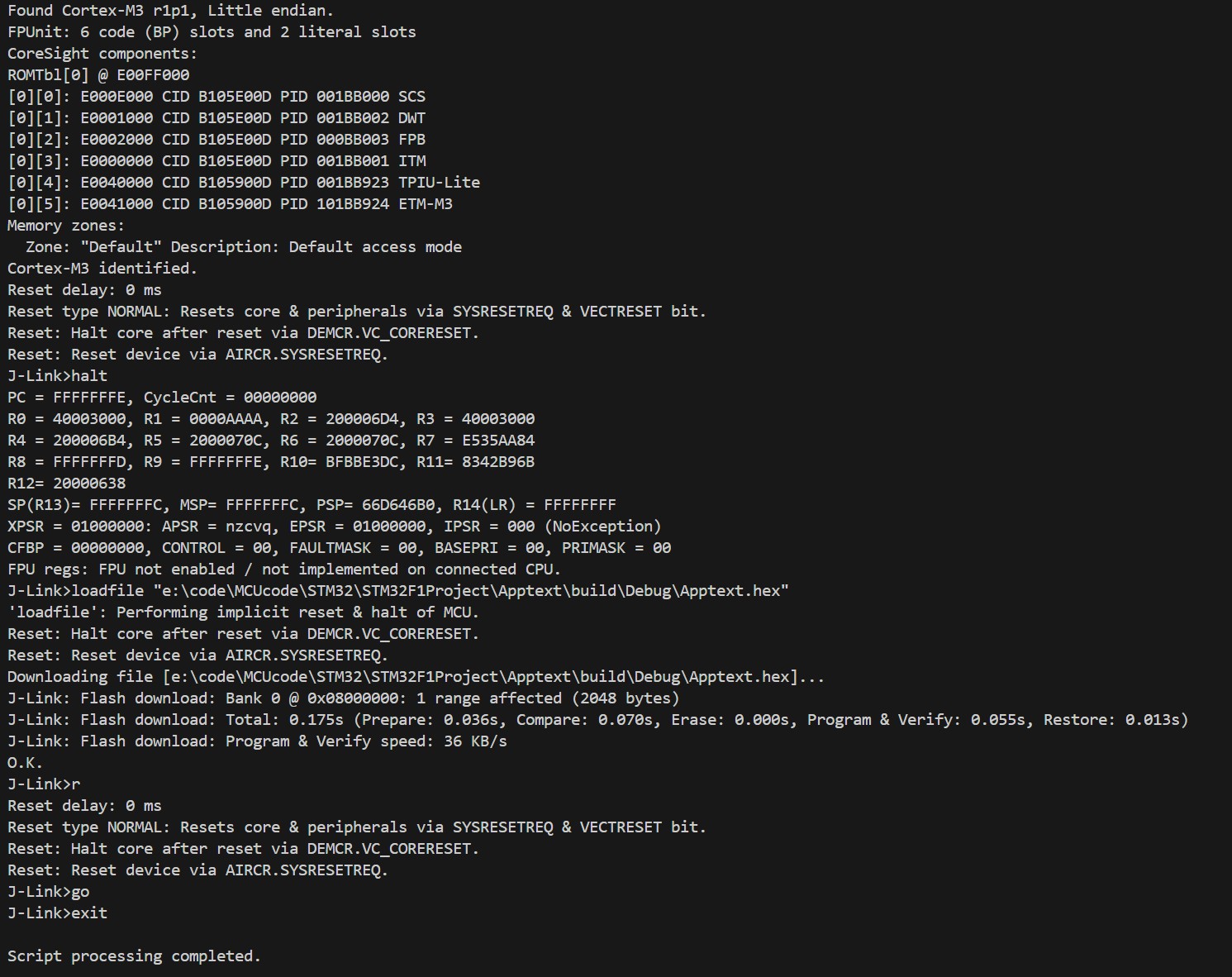The width and height of the screenshot is (1232, 977).
Task: Click the 'J-Link>exit' command line
Action: (x=58, y=913)
